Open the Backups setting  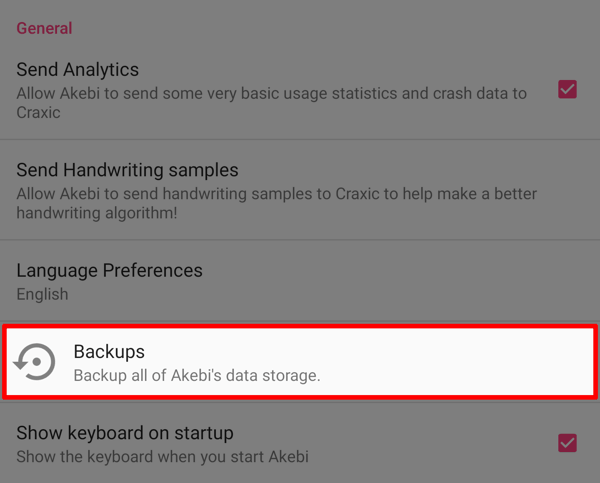point(300,362)
